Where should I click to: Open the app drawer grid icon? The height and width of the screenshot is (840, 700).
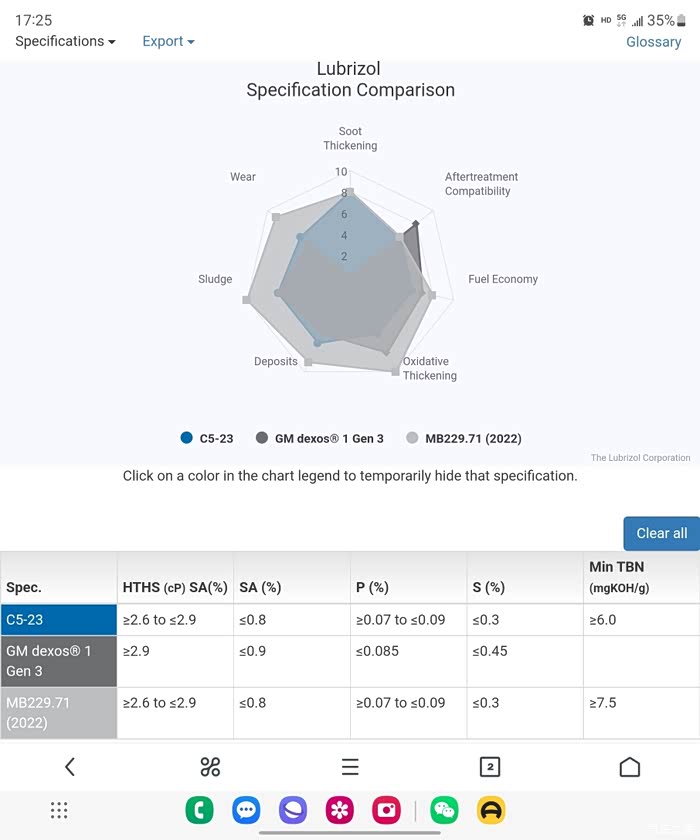[x=59, y=811]
